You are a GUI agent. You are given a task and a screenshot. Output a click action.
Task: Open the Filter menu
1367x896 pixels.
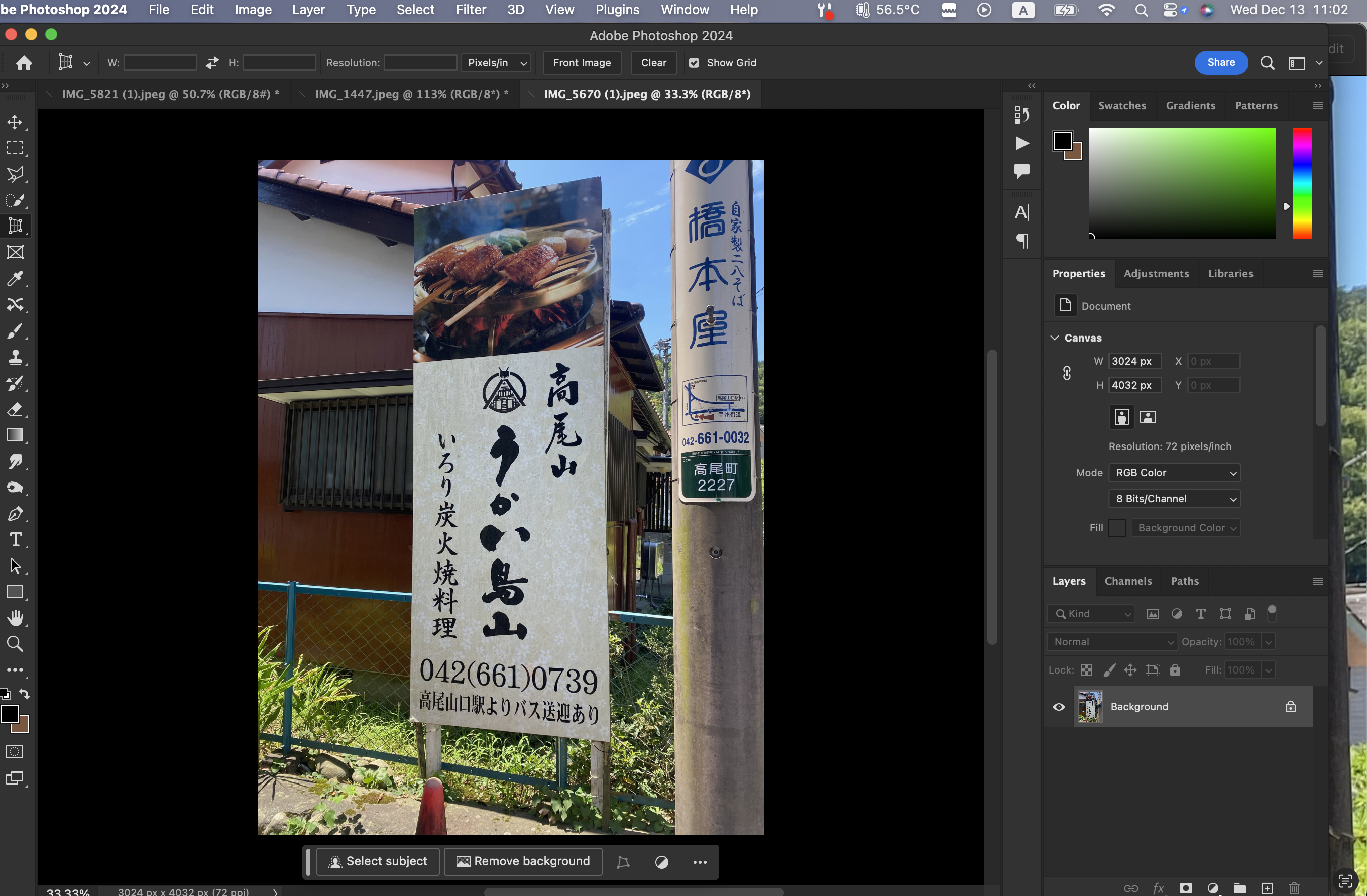[x=471, y=10]
